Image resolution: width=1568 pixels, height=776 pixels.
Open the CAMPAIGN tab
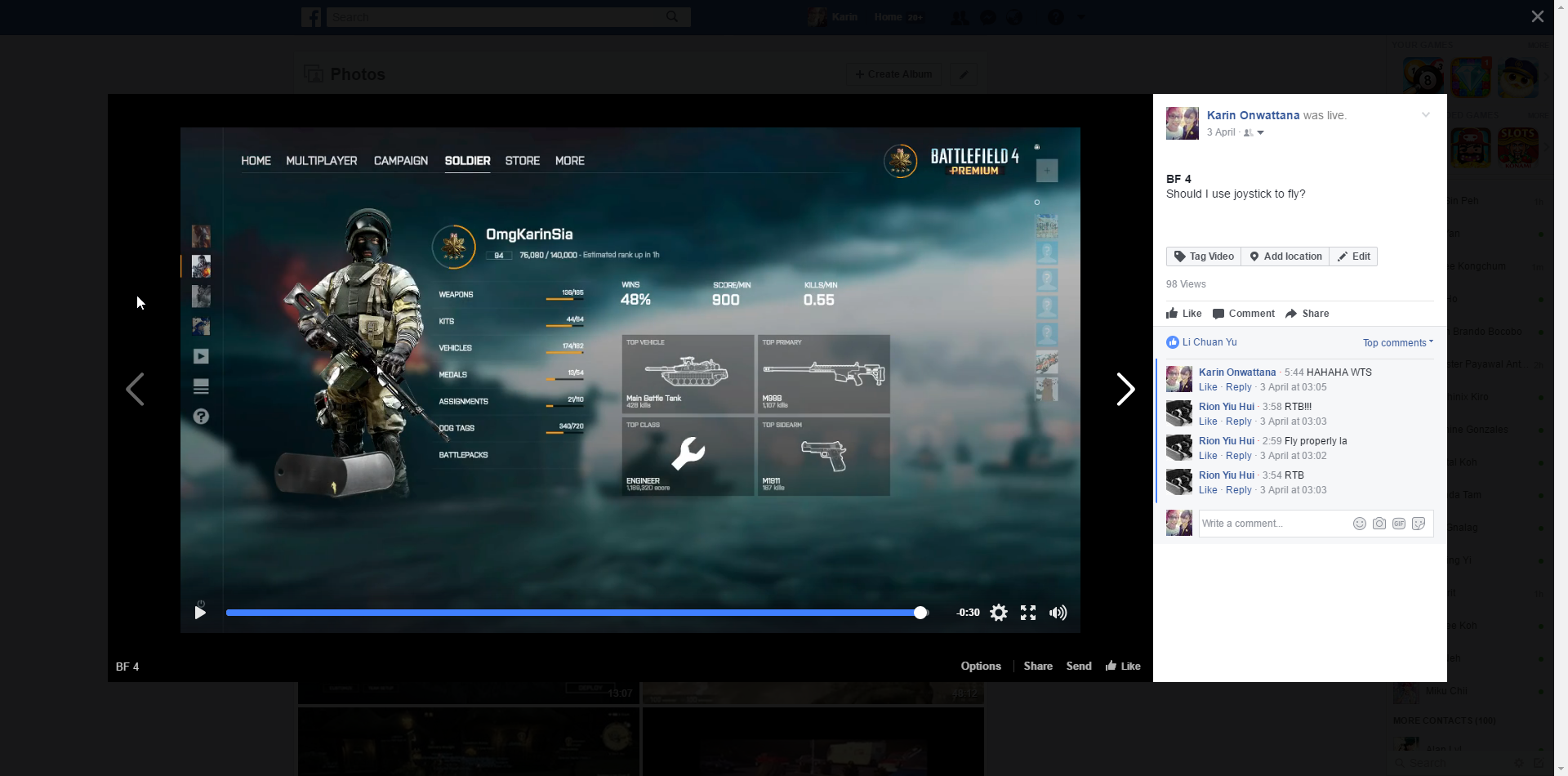pyautogui.click(x=401, y=161)
